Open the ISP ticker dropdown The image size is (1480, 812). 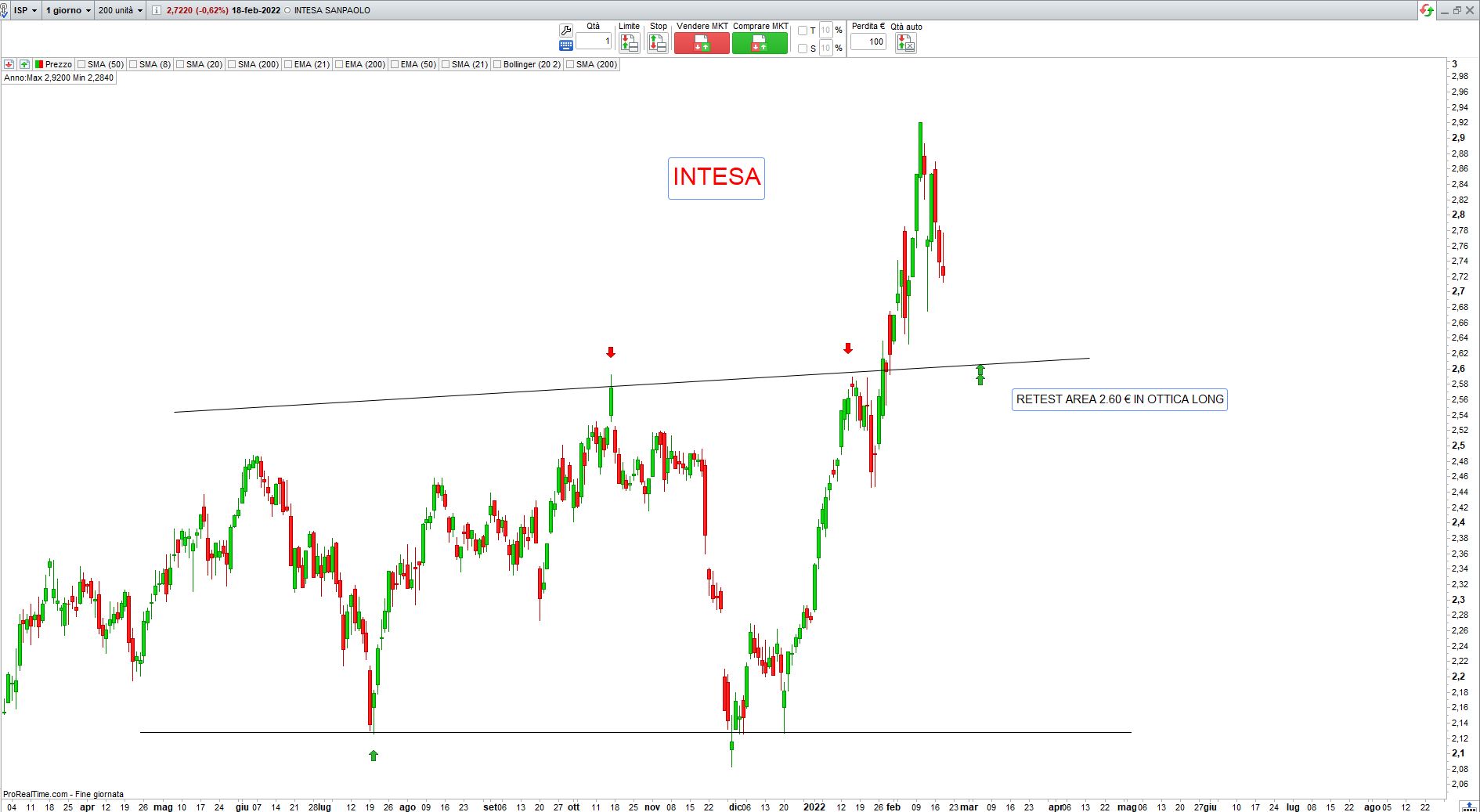pos(25,10)
